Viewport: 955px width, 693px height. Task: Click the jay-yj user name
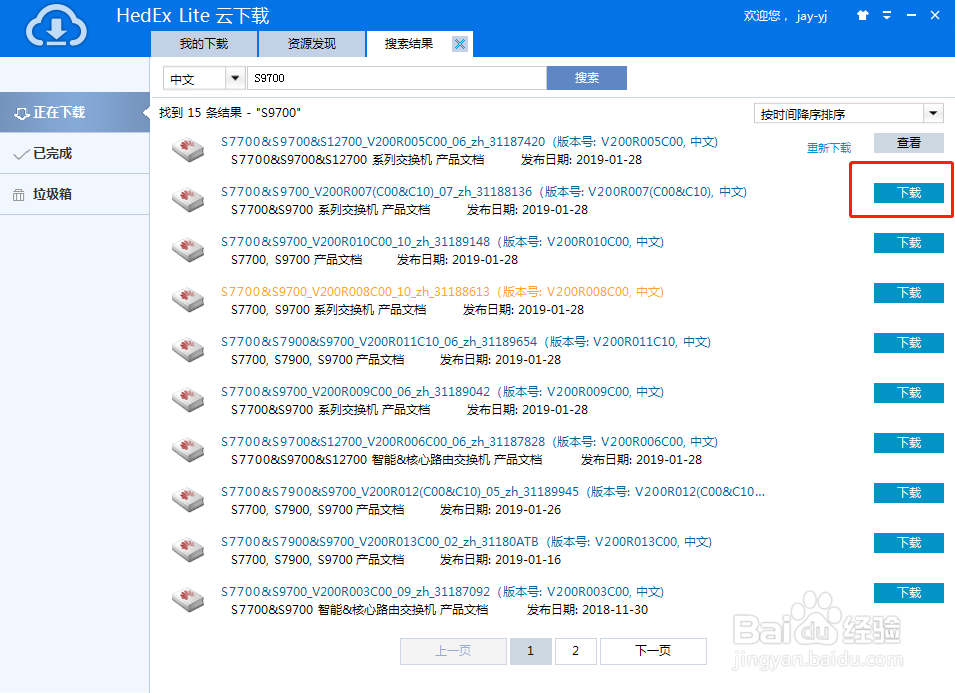[x=812, y=16]
